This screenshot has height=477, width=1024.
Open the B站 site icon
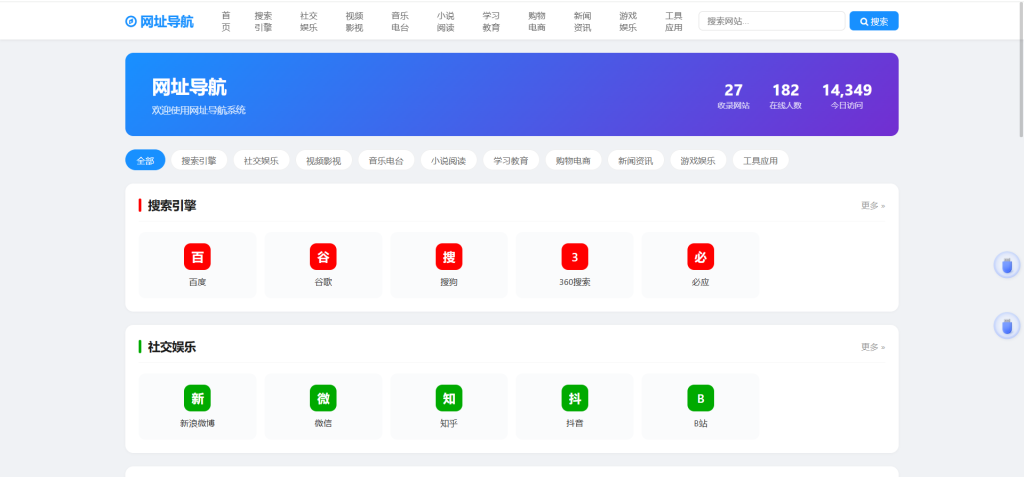[701, 399]
